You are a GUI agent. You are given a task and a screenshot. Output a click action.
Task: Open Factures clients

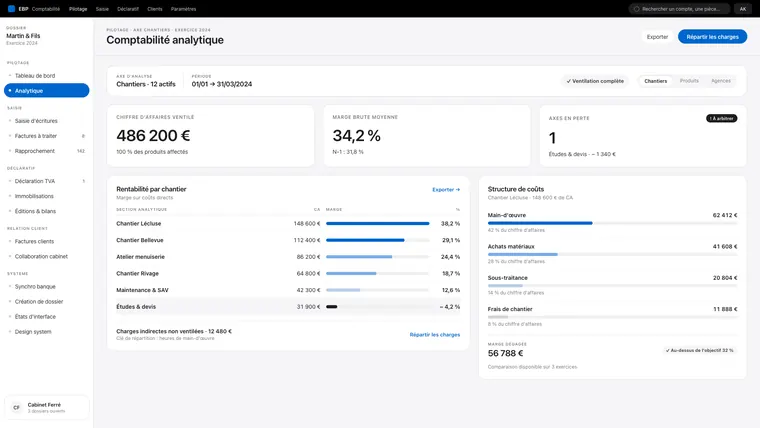pyautogui.click(x=47, y=241)
